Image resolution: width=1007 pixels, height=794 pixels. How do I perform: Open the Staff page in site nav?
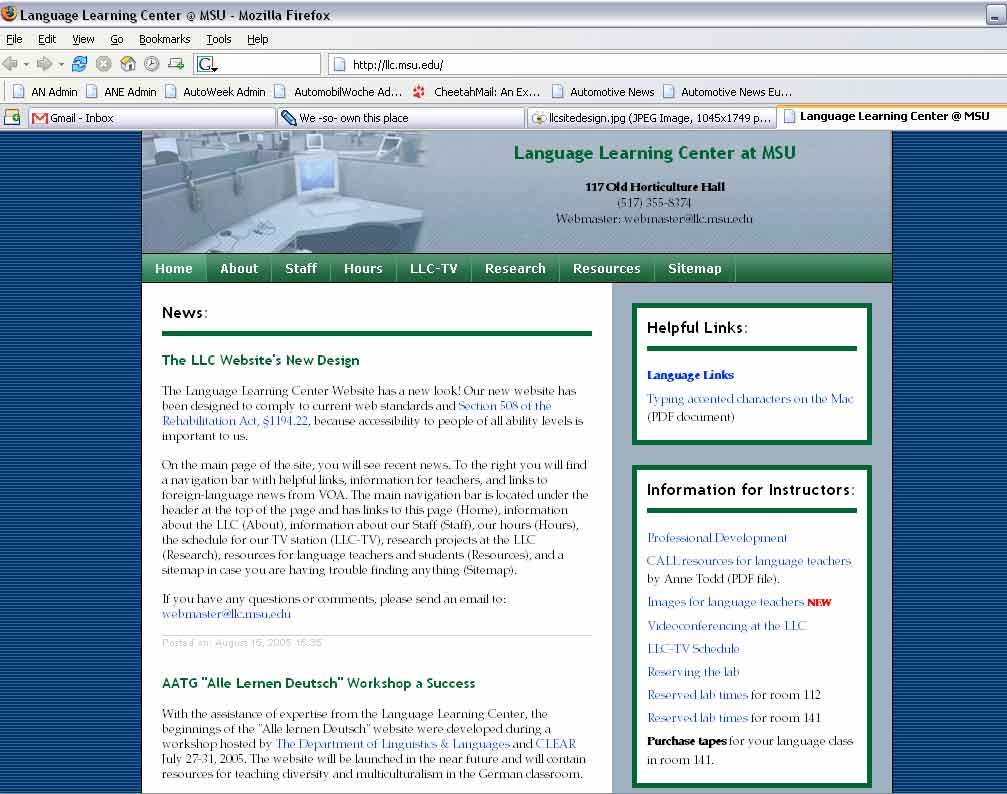301,269
